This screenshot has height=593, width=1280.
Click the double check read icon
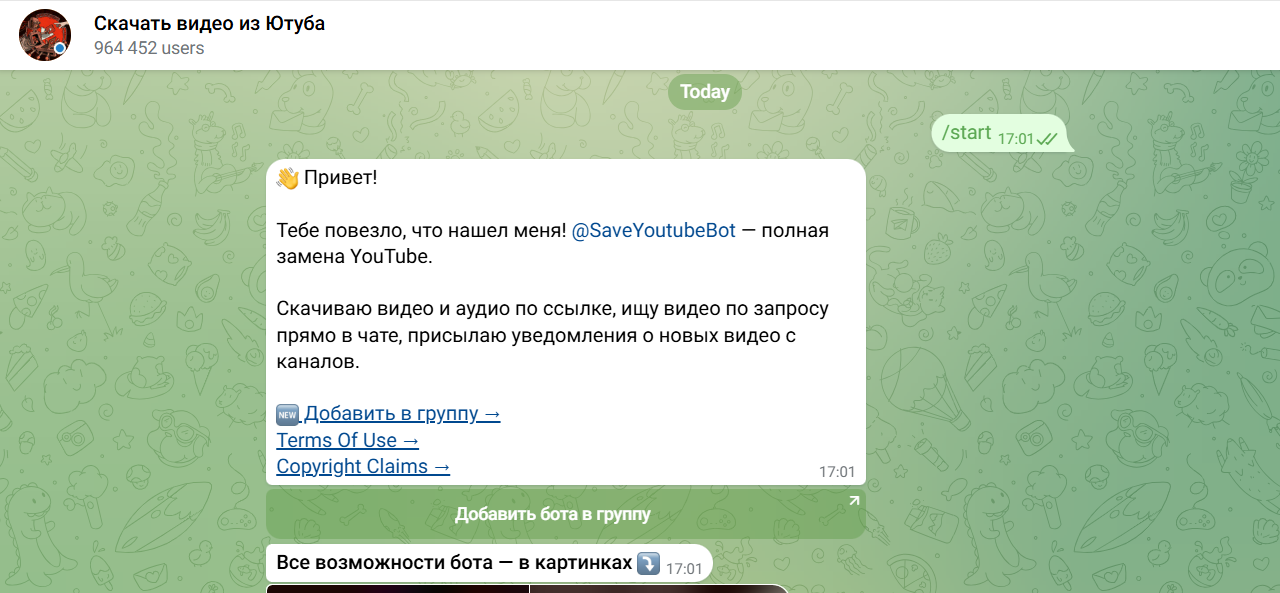coord(1047,138)
